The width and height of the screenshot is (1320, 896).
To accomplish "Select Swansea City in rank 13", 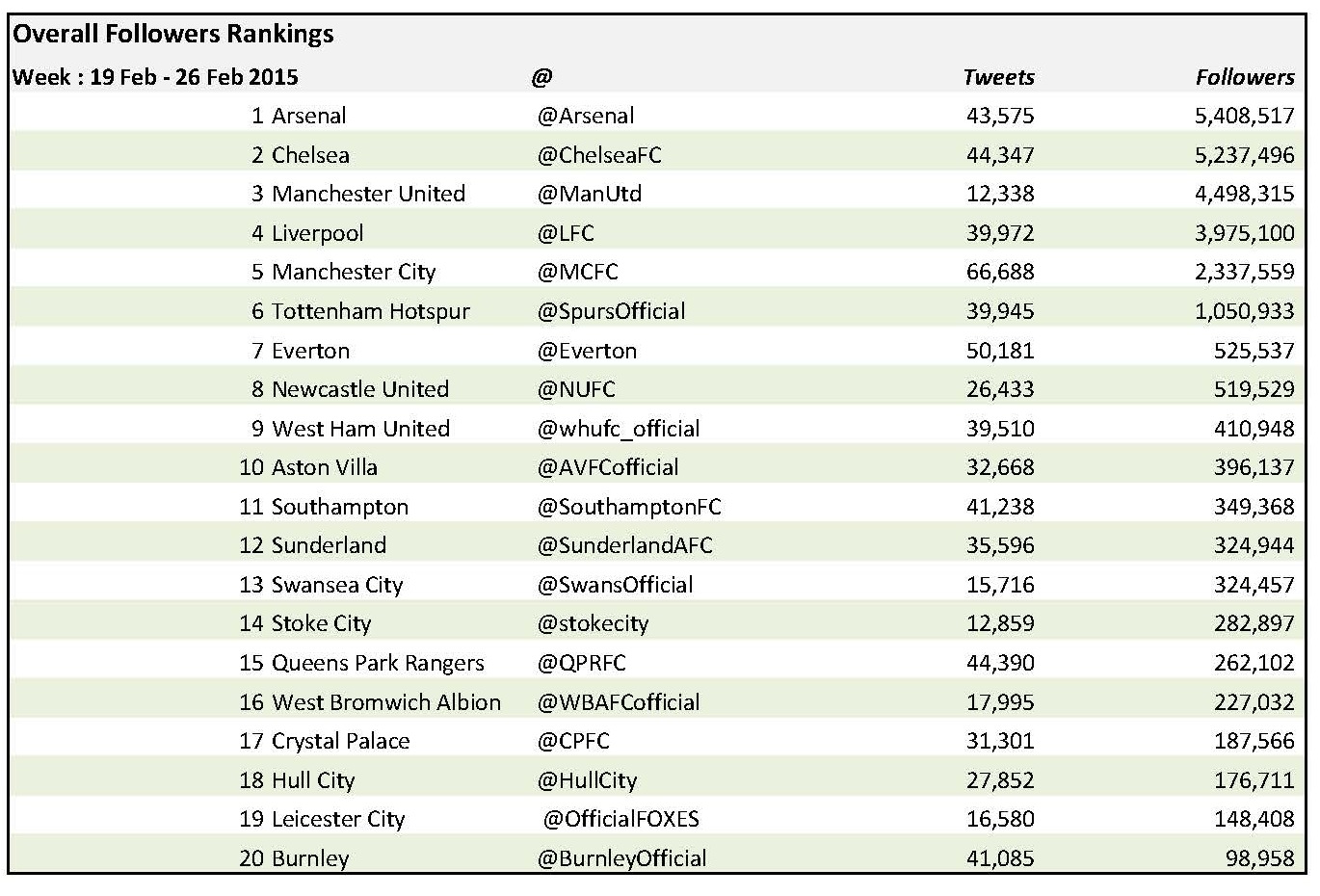I will pos(337,586).
